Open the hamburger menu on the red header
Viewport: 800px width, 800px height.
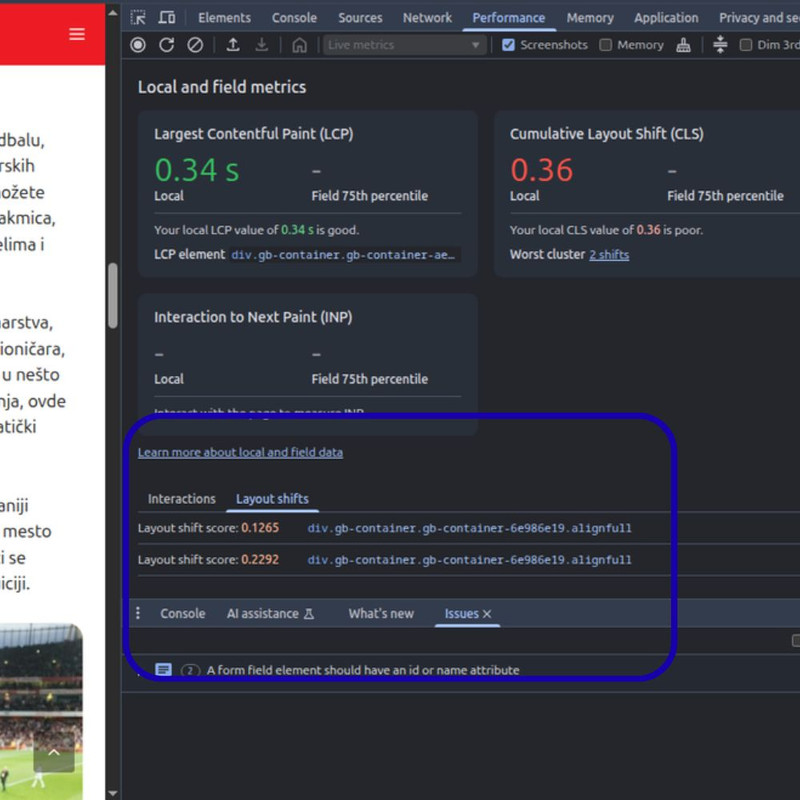pyautogui.click(x=77, y=34)
